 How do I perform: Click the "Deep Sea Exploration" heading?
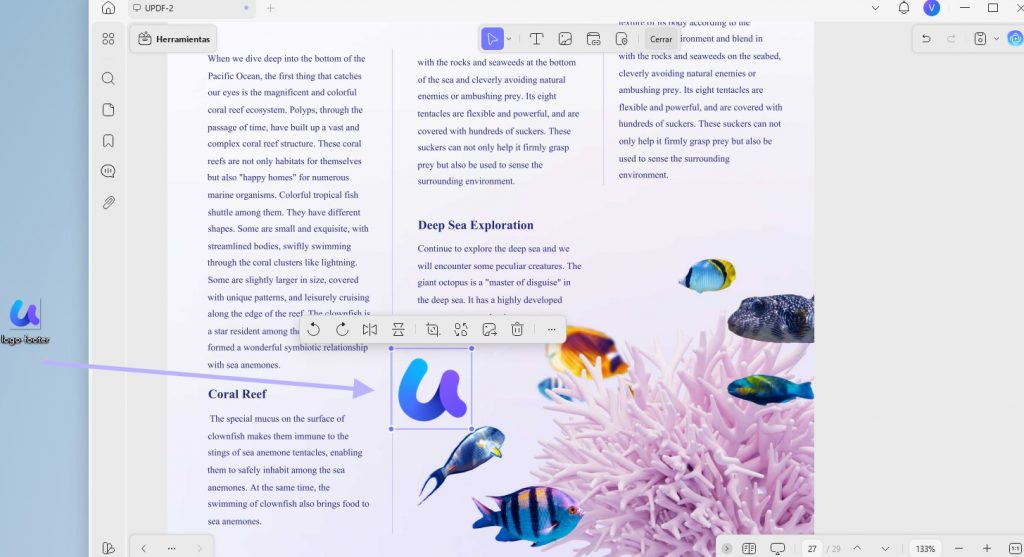(x=475, y=225)
